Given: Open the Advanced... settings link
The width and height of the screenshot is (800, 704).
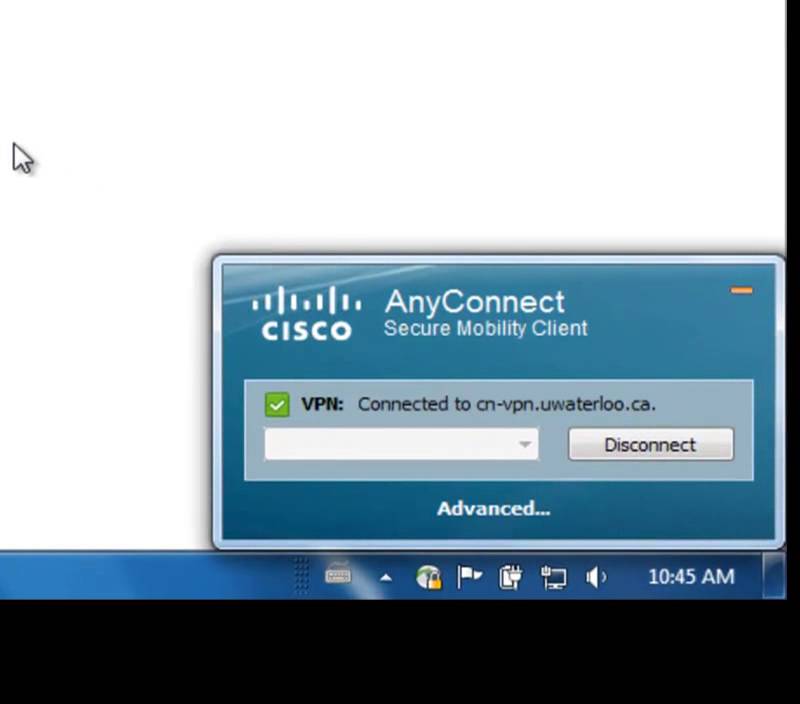Looking at the screenshot, I should pyautogui.click(x=493, y=509).
